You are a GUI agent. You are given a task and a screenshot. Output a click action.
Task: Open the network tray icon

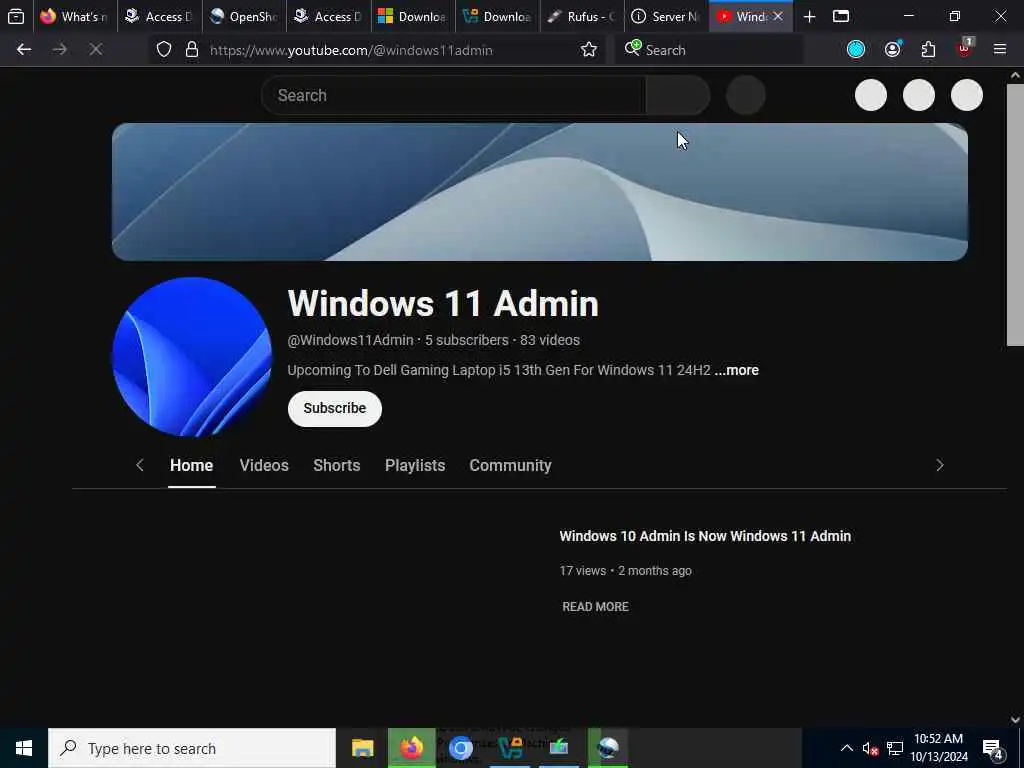[895, 748]
